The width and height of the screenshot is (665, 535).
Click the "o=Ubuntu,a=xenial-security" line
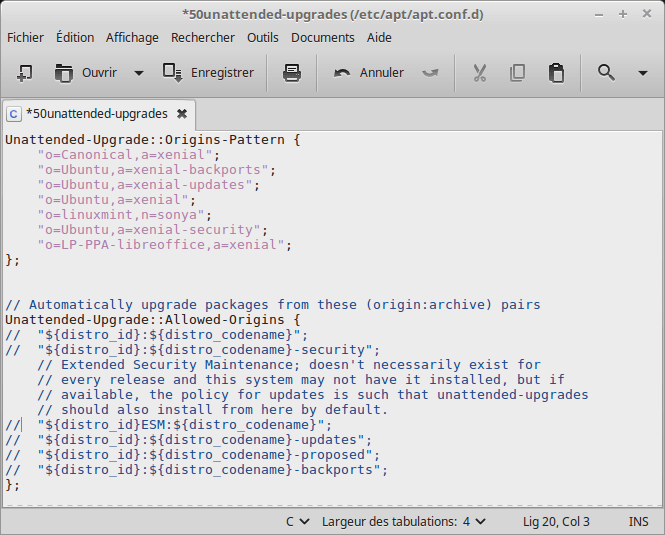coord(153,230)
